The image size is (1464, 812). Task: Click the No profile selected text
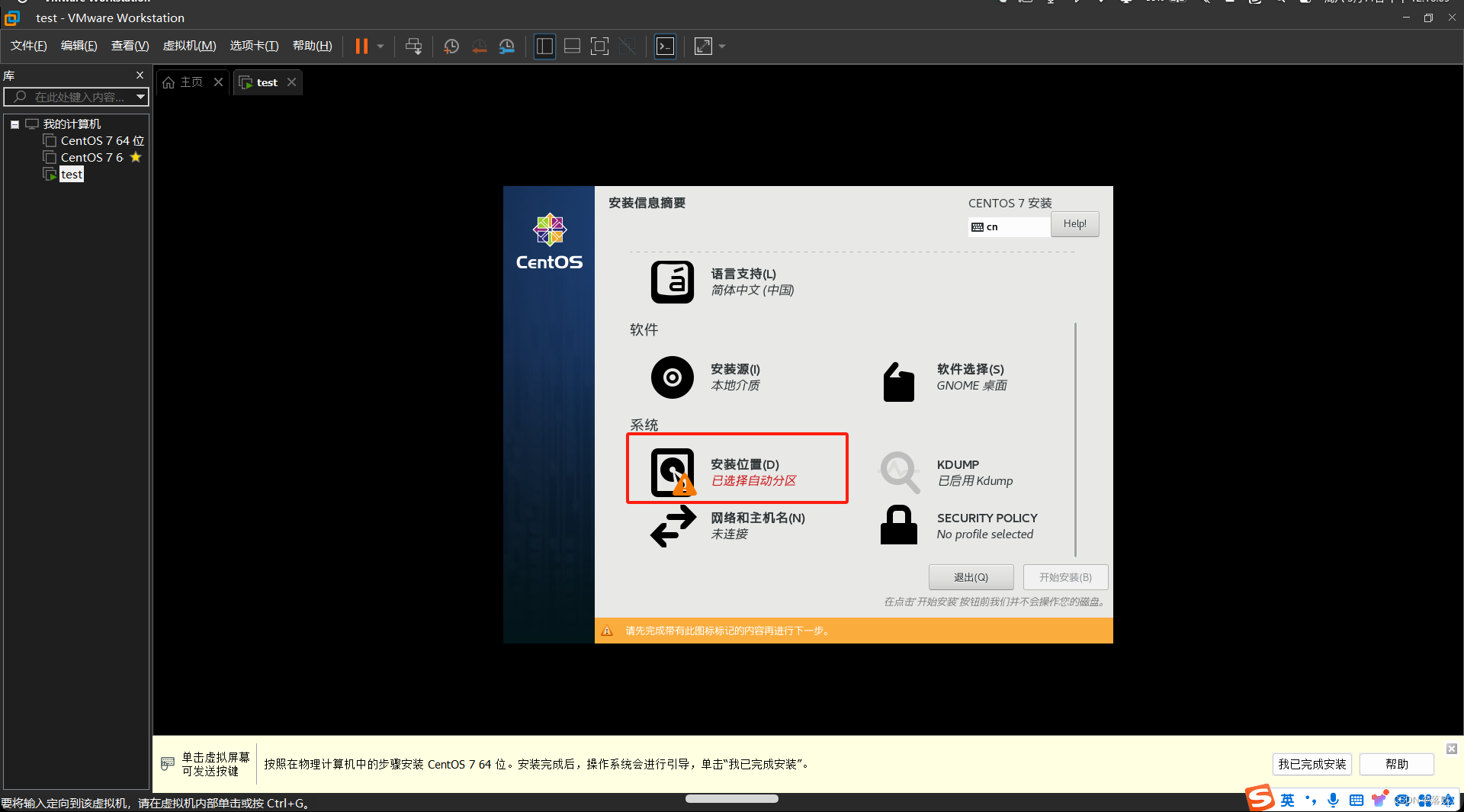pyautogui.click(x=985, y=534)
